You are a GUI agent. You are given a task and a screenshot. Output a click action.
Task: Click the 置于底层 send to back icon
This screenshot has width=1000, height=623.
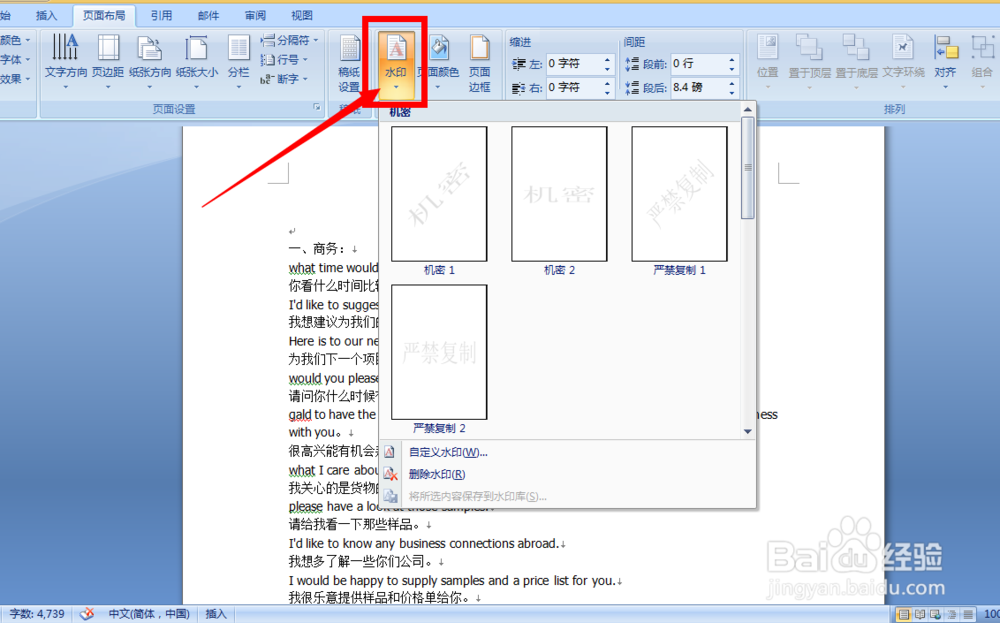pos(856,62)
